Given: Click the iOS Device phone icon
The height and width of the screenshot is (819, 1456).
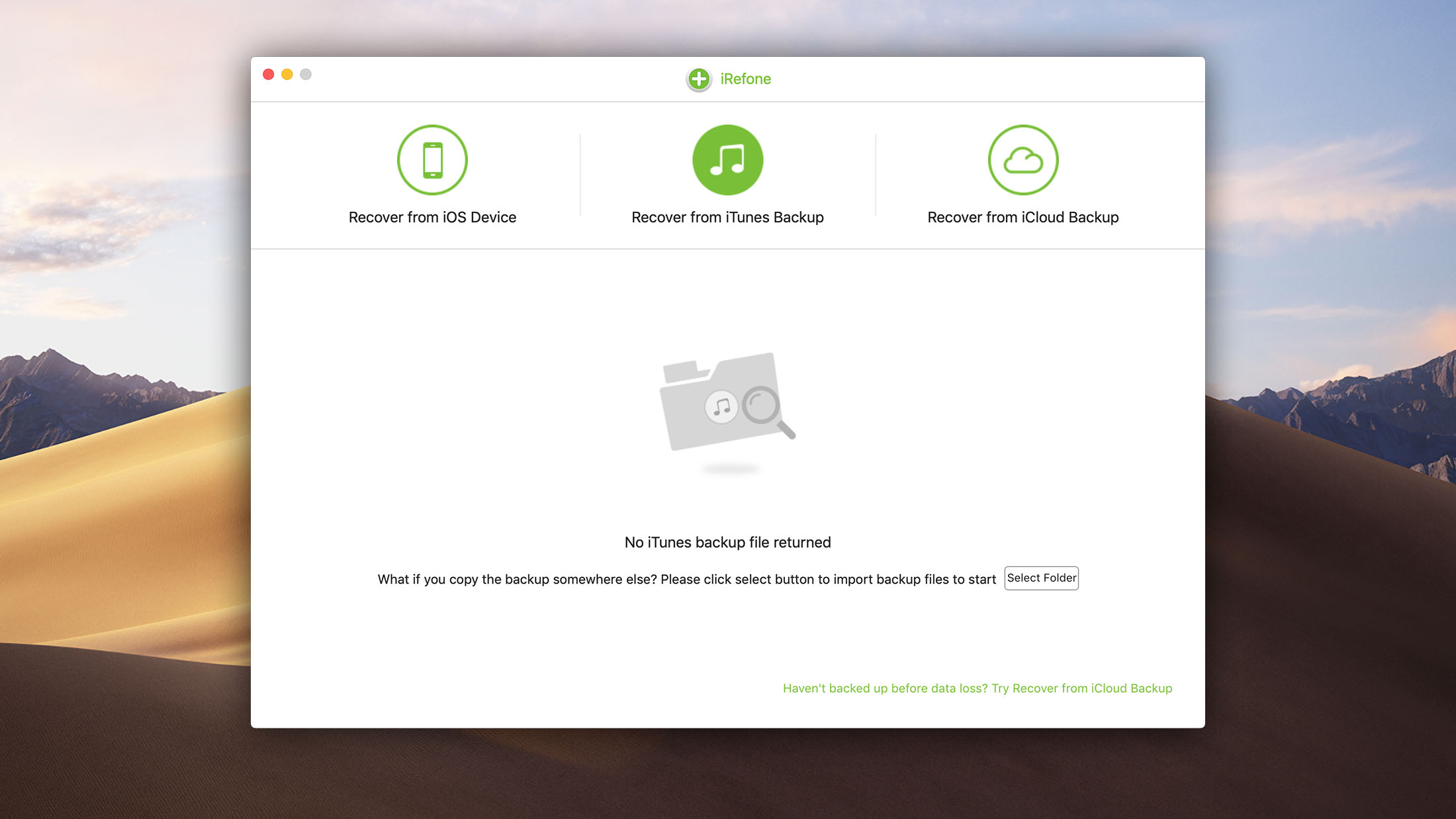Looking at the screenshot, I should point(432,160).
